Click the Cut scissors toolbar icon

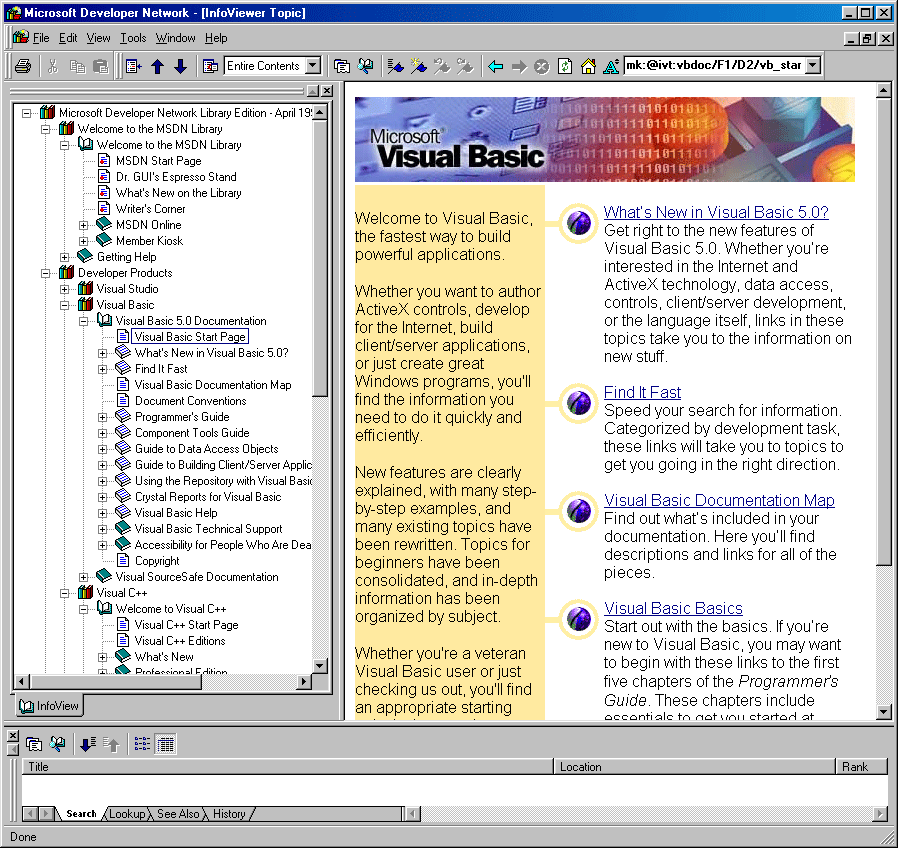(53, 66)
